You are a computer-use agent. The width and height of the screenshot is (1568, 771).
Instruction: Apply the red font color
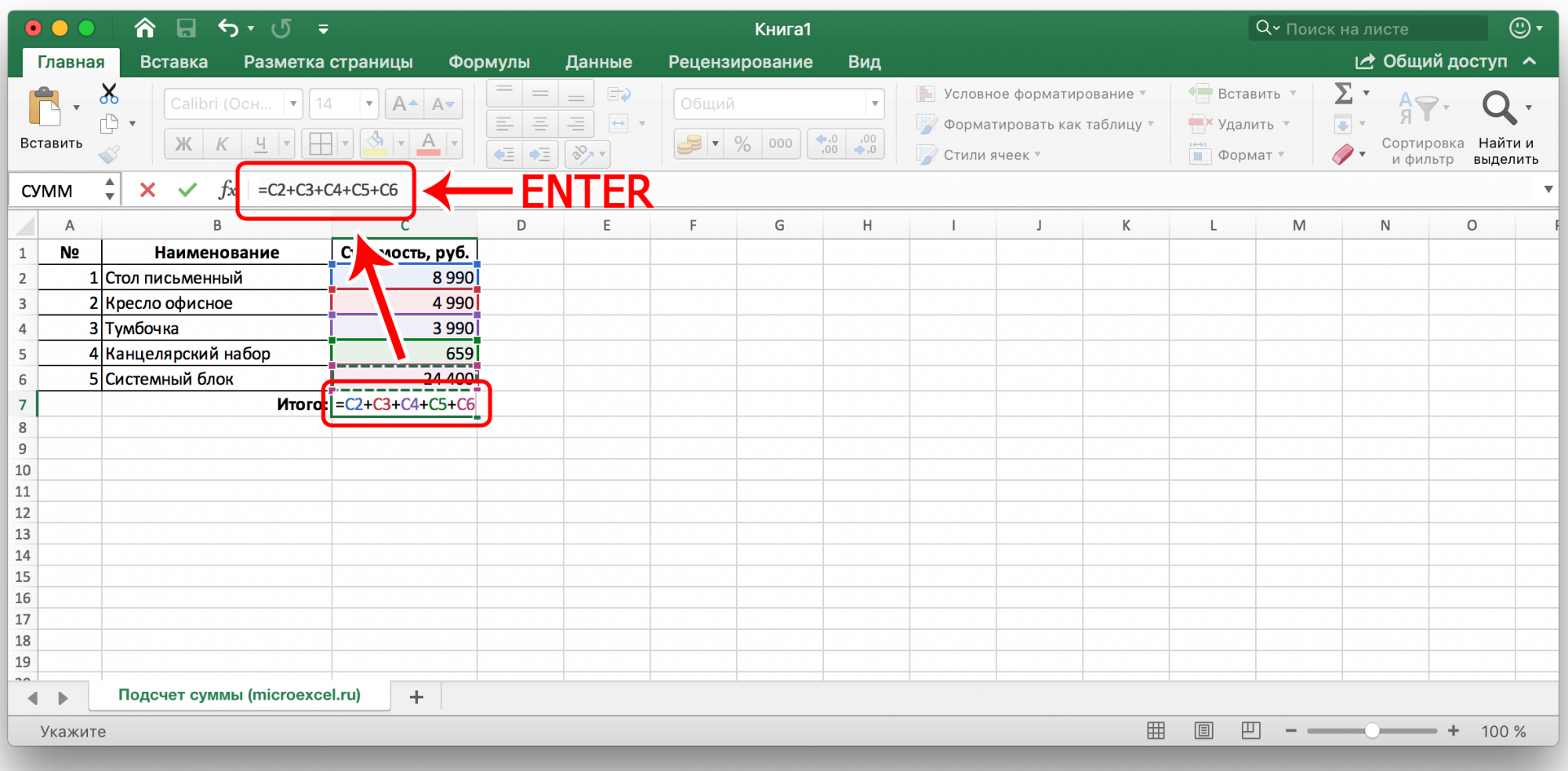[x=428, y=144]
